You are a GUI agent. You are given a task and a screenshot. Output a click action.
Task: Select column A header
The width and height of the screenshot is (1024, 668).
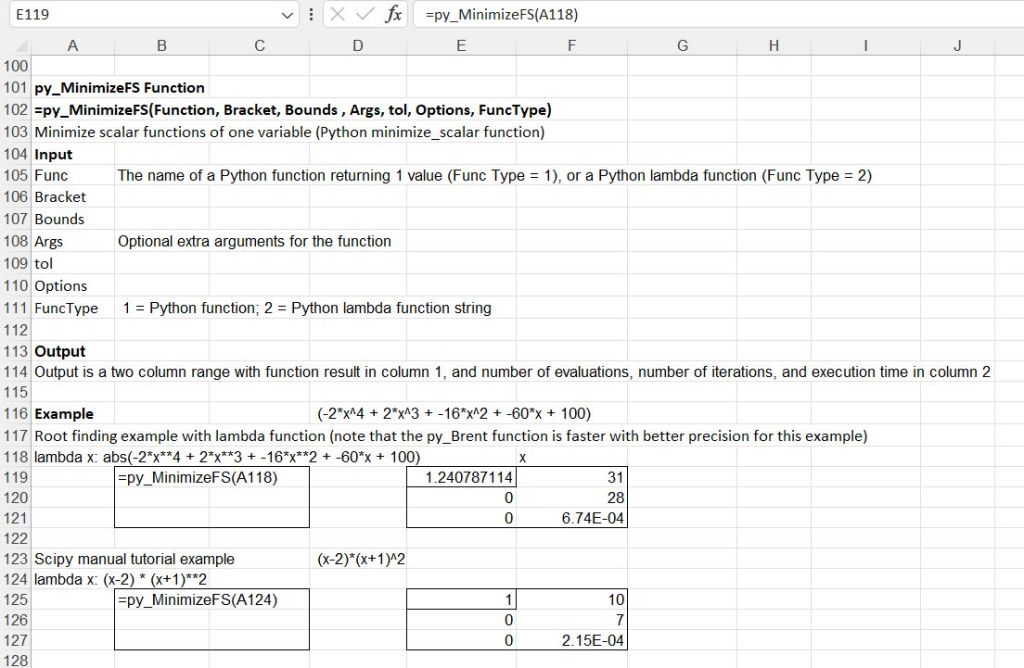(73, 46)
